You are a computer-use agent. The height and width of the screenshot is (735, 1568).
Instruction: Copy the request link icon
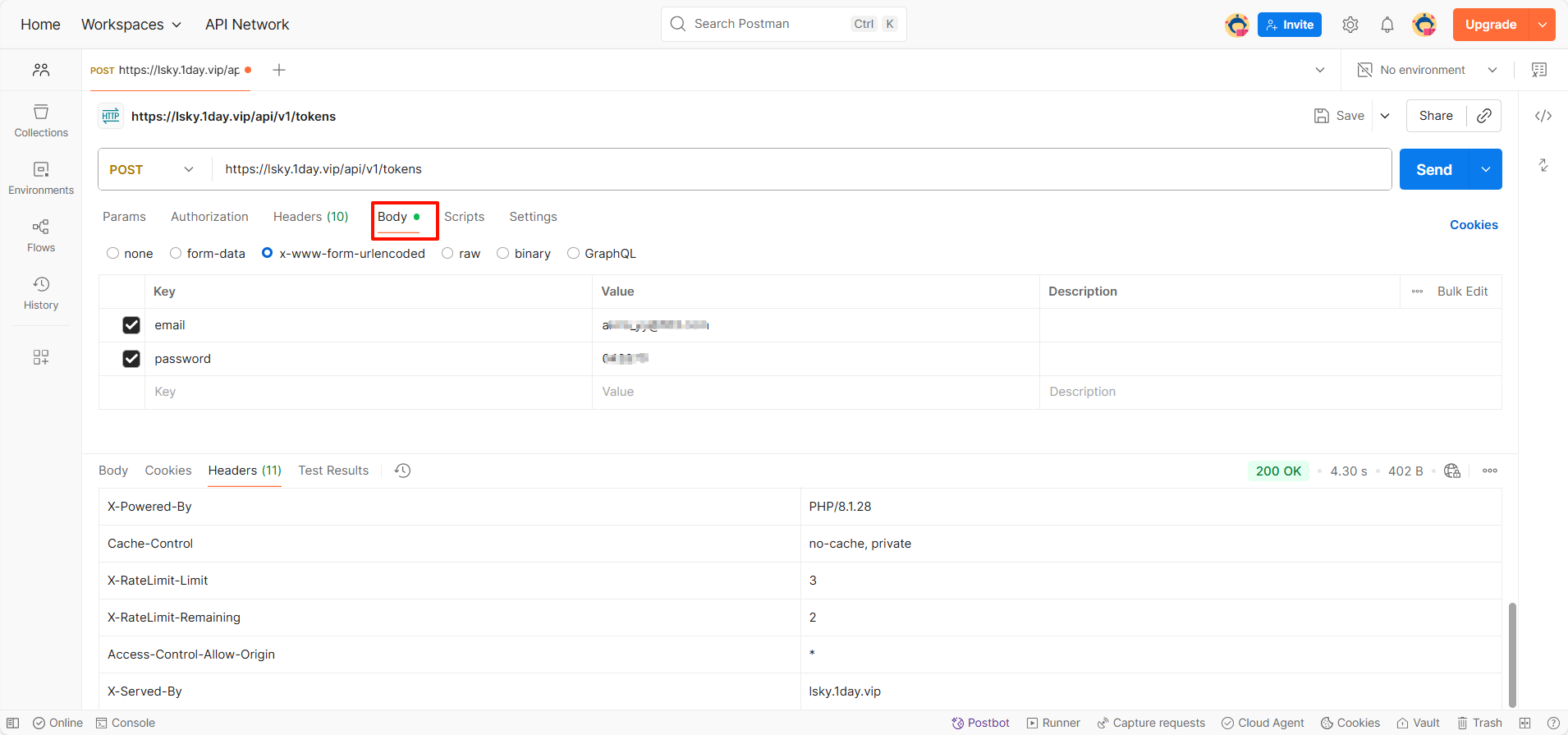(x=1483, y=116)
